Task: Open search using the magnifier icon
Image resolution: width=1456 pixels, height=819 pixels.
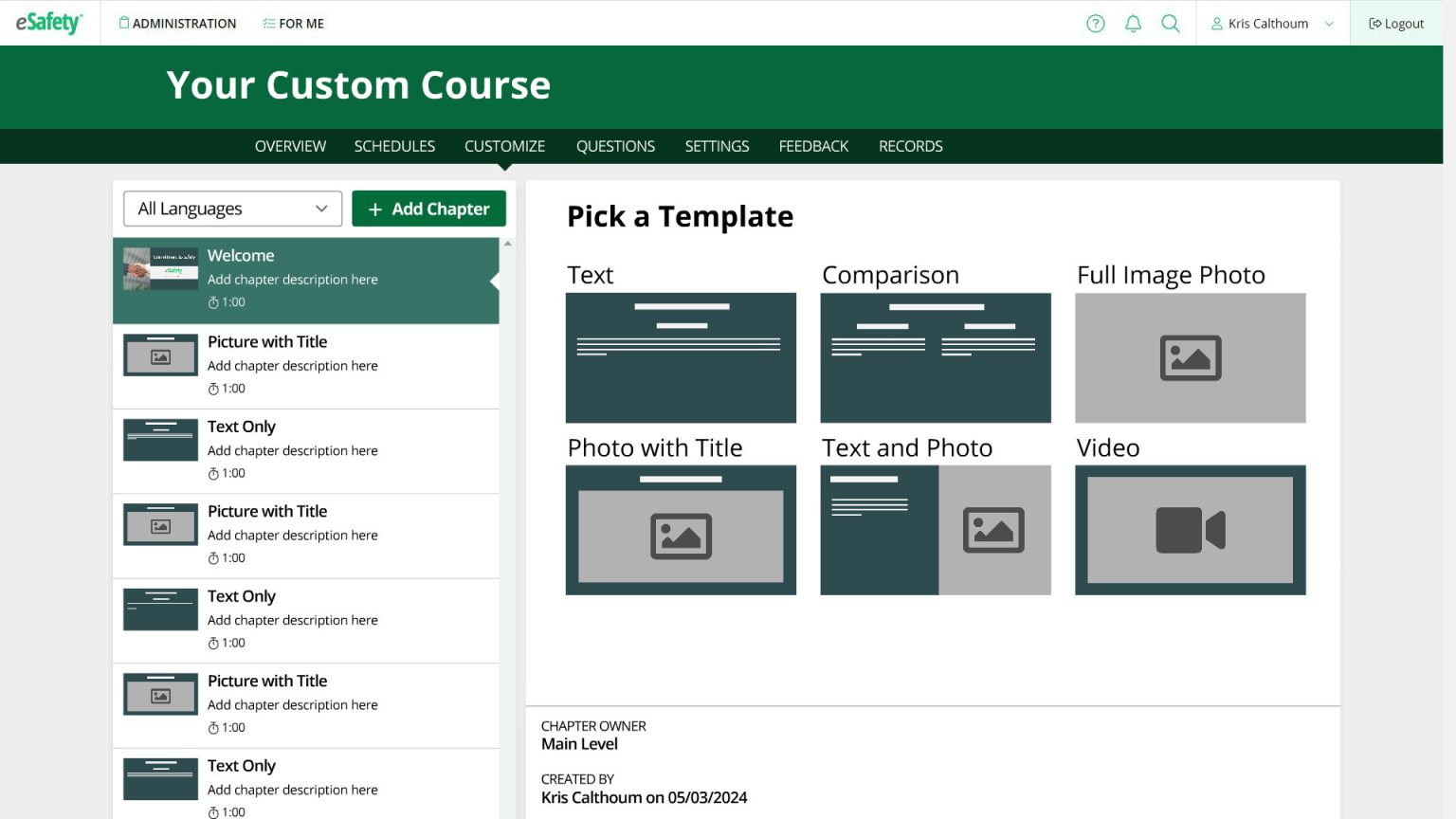Action: pyautogui.click(x=1170, y=23)
